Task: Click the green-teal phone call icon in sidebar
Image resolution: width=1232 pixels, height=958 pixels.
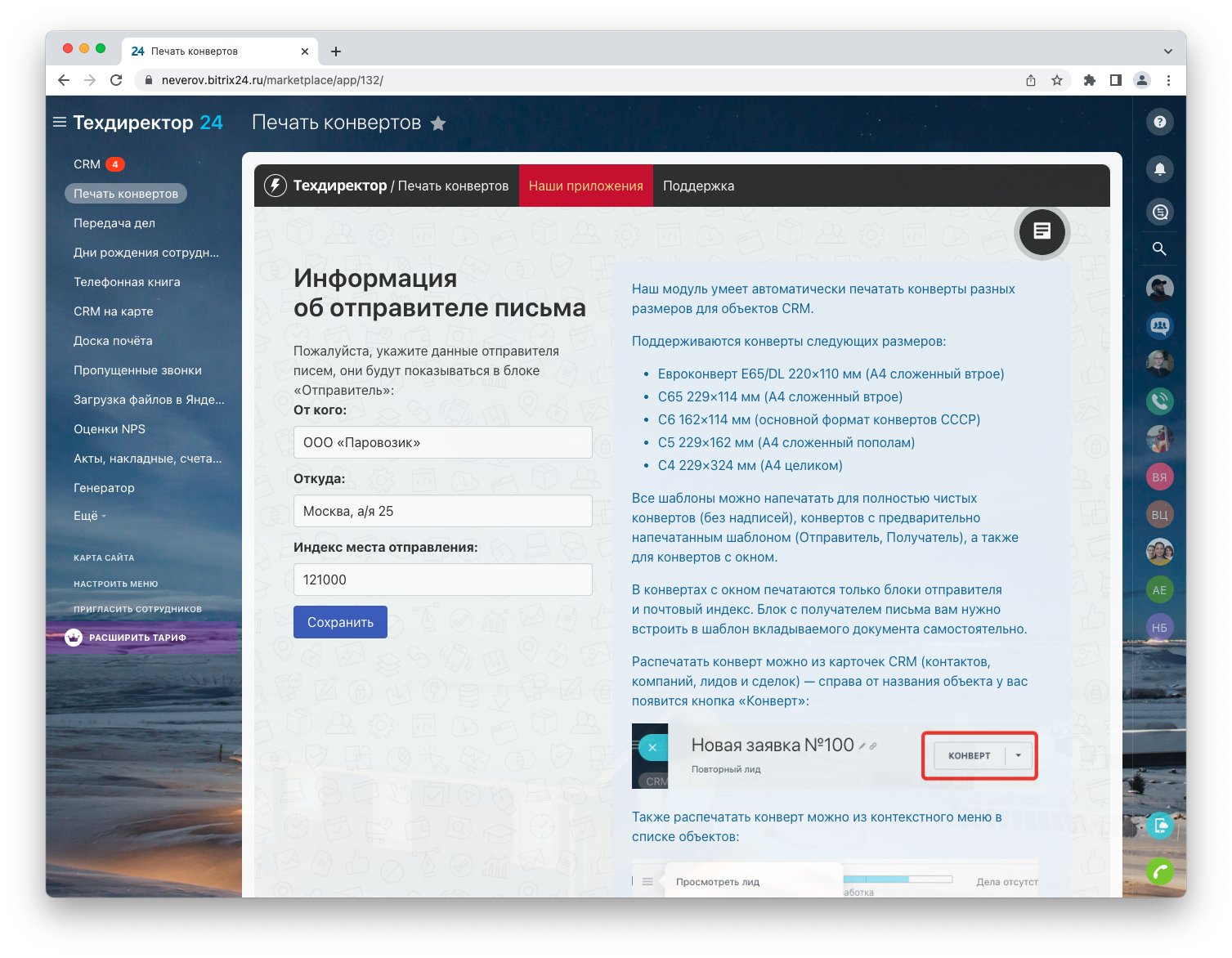Action: pos(1159,401)
